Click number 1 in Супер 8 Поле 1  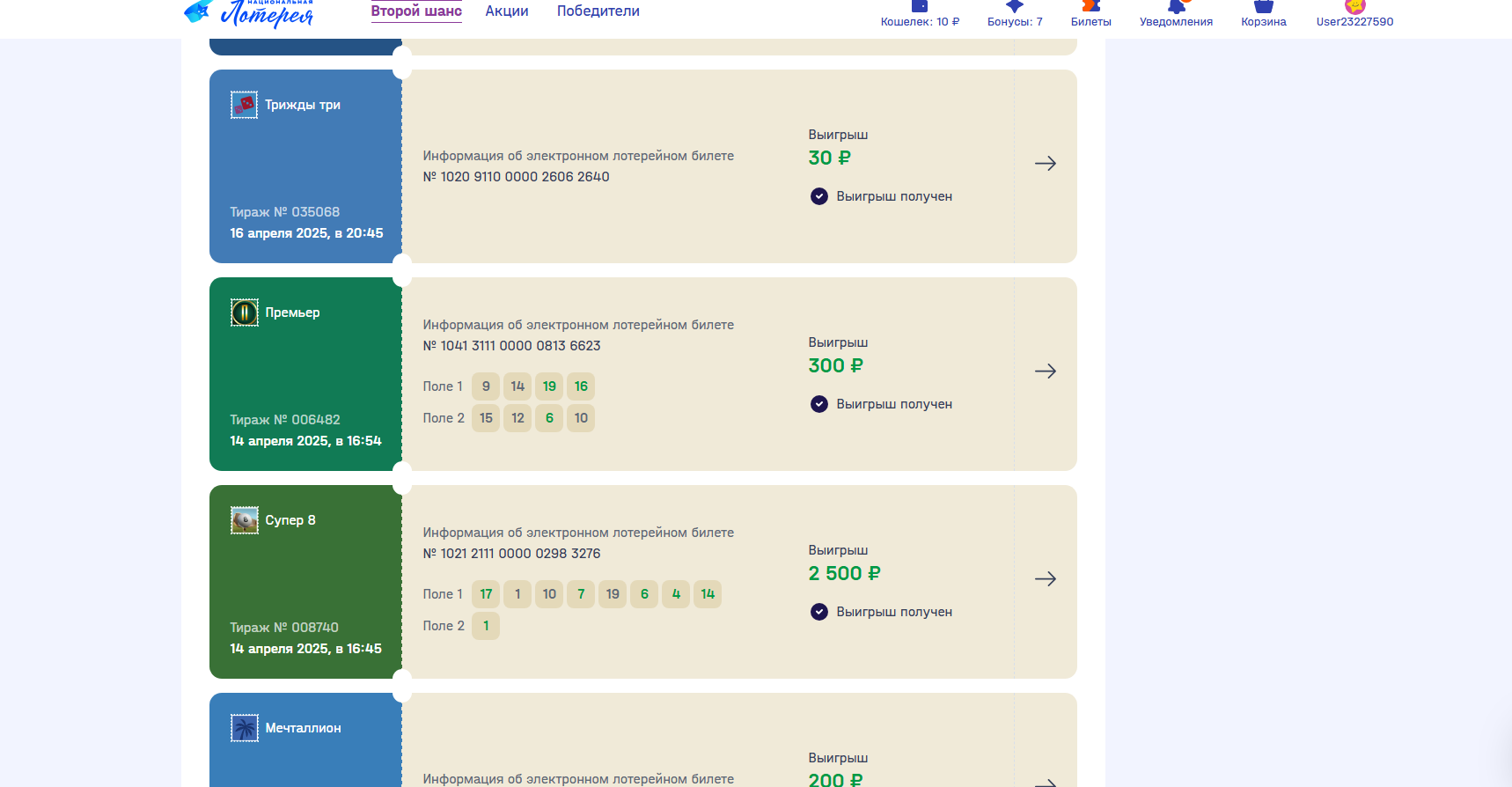tap(517, 594)
